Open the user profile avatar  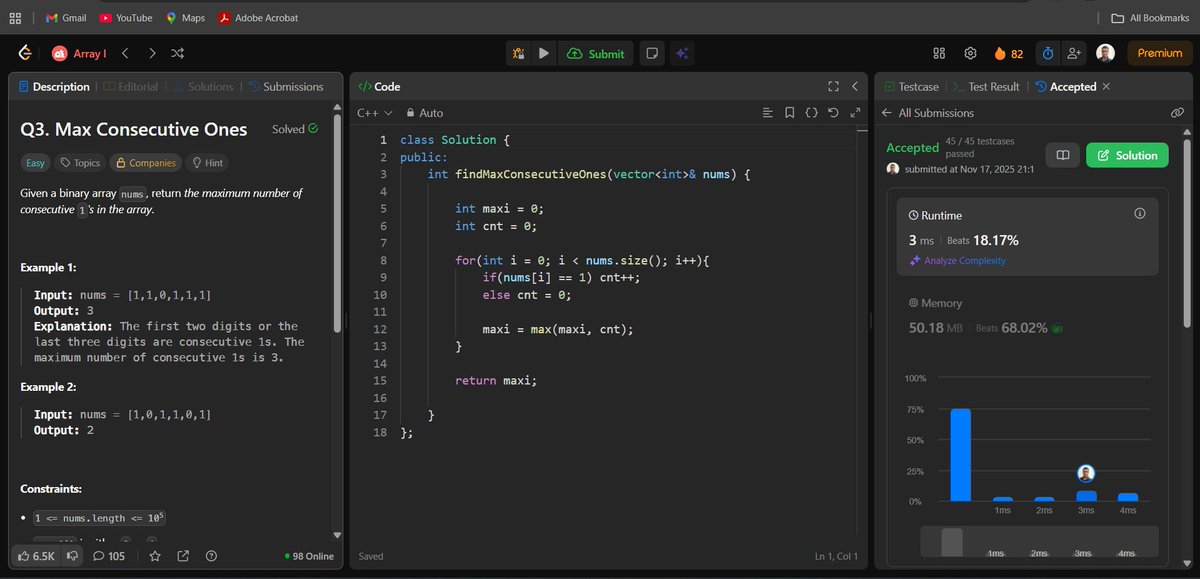pyautogui.click(x=1105, y=53)
